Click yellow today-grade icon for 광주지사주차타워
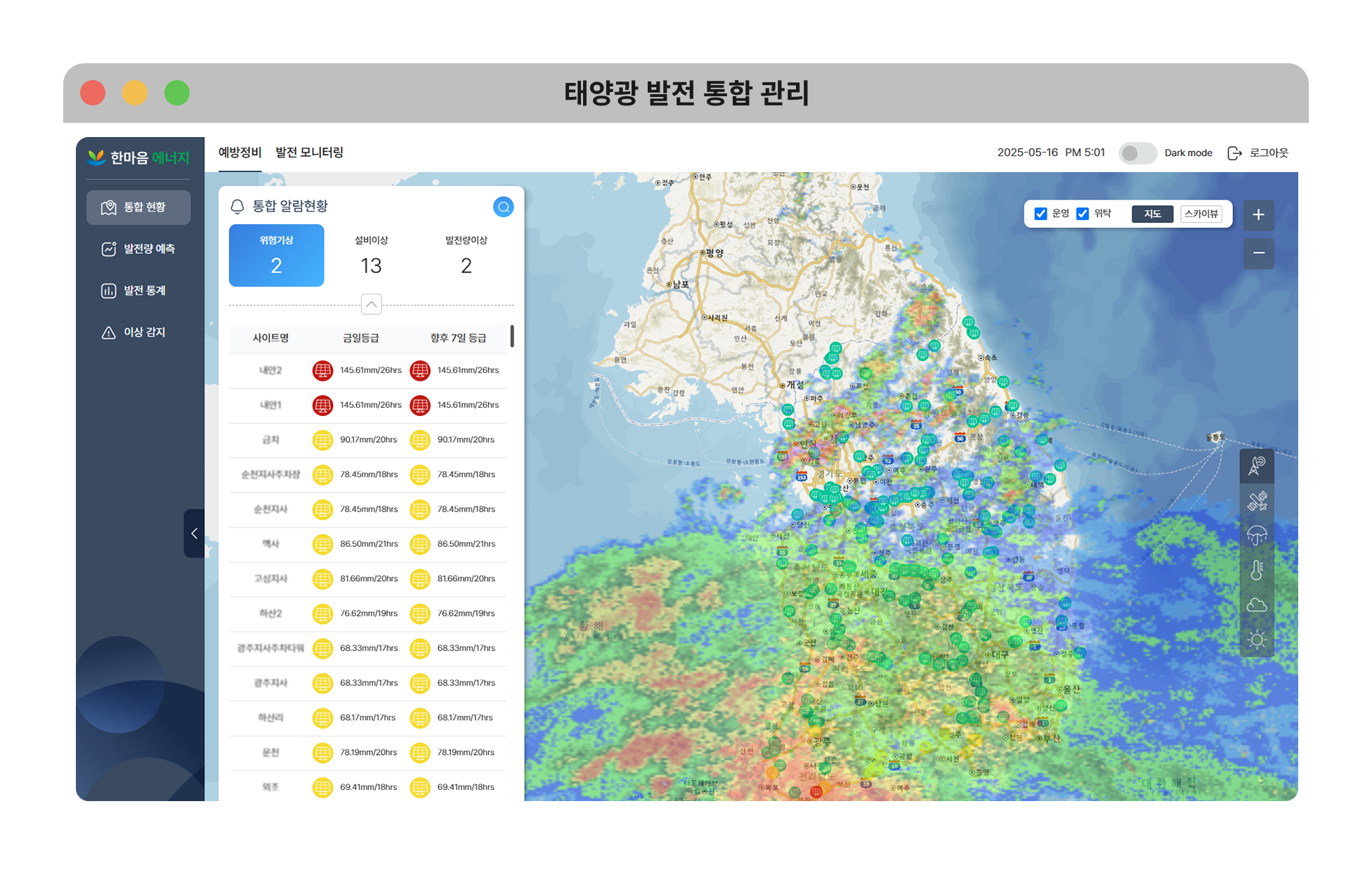The height and width of the screenshot is (877, 1372). pyautogui.click(x=322, y=648)
